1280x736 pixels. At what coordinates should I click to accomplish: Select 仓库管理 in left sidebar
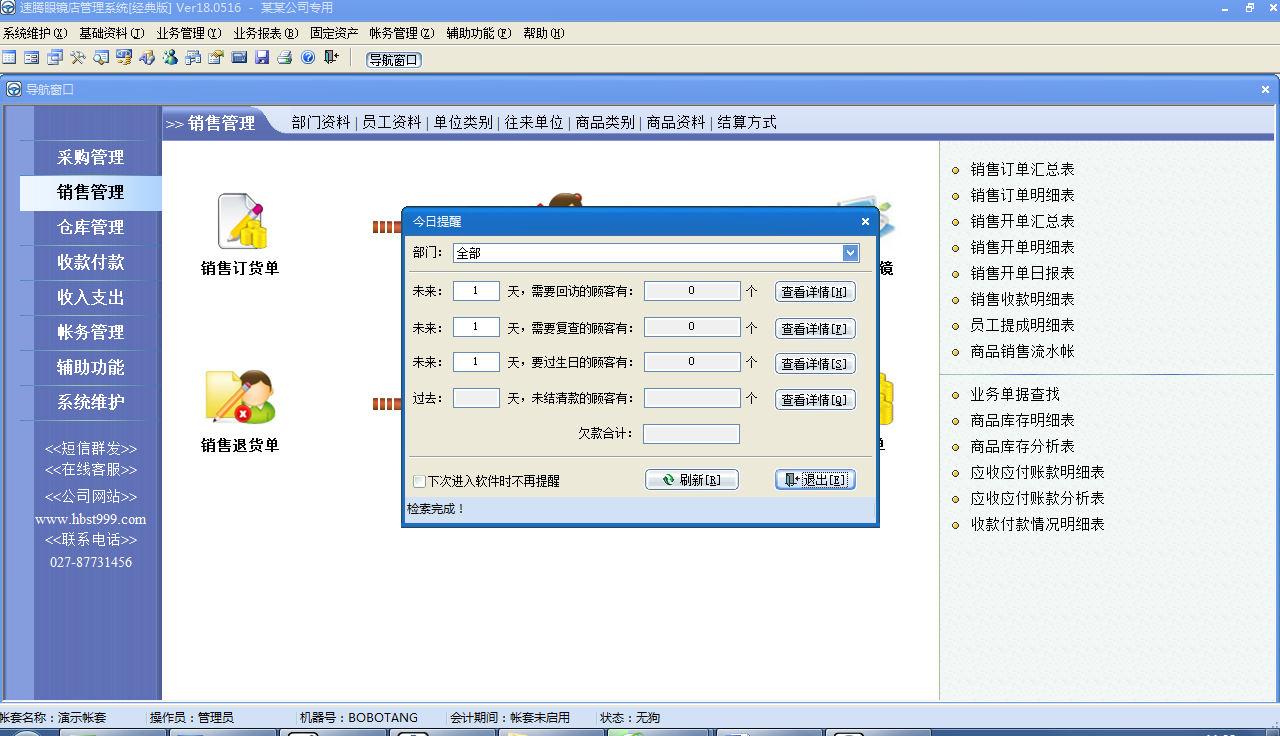click(x=90, y=227)
